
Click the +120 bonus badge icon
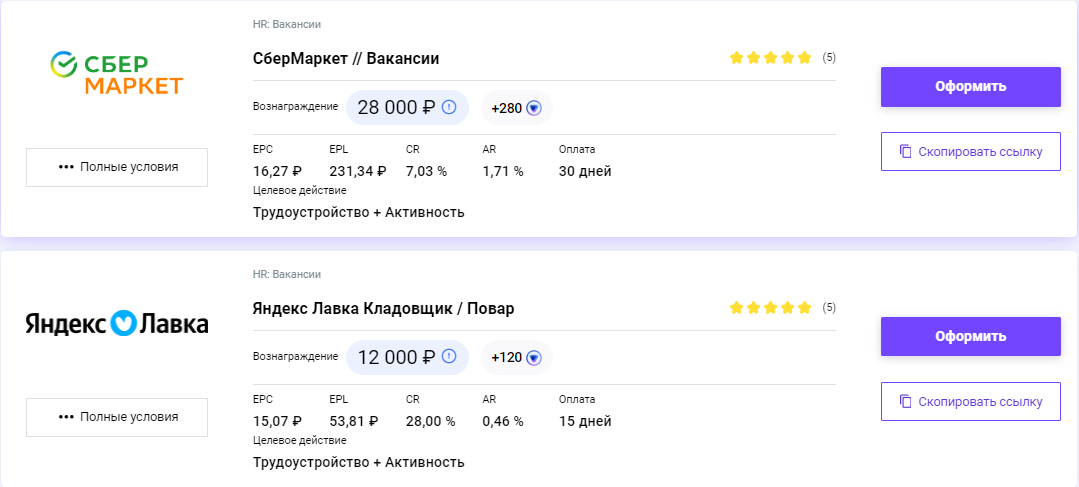534,358
